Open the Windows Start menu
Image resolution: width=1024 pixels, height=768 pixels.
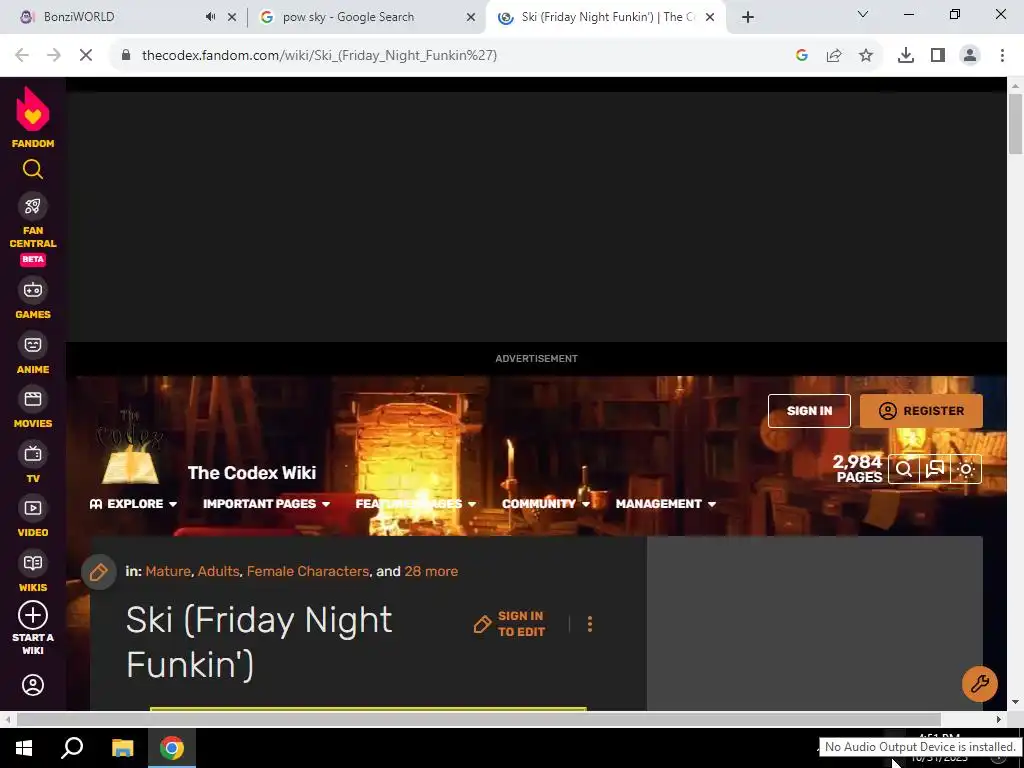click(24, 748)
